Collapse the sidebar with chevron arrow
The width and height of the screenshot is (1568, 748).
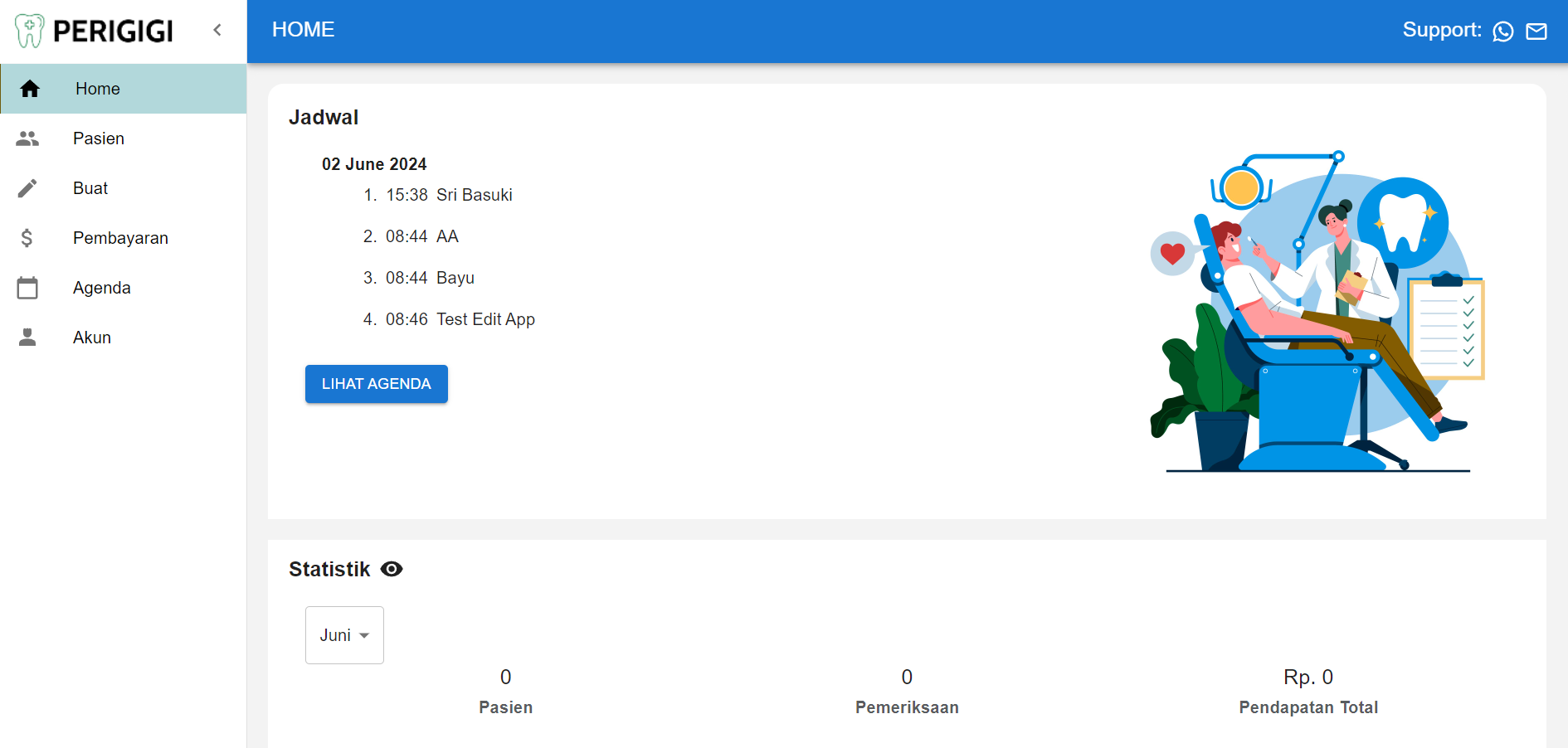(x=217, y=31)
